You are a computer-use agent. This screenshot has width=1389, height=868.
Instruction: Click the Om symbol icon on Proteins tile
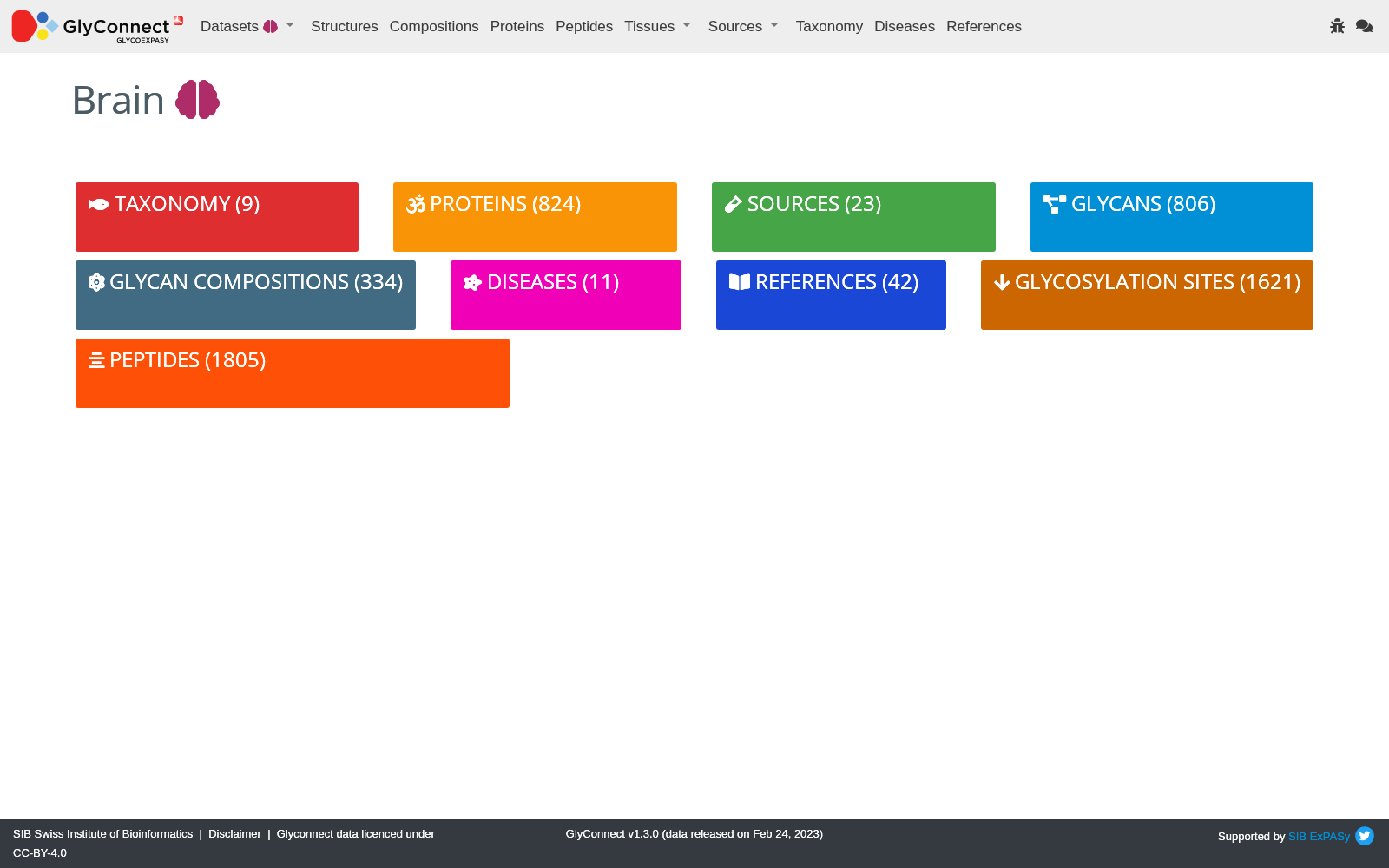point(416,204)
